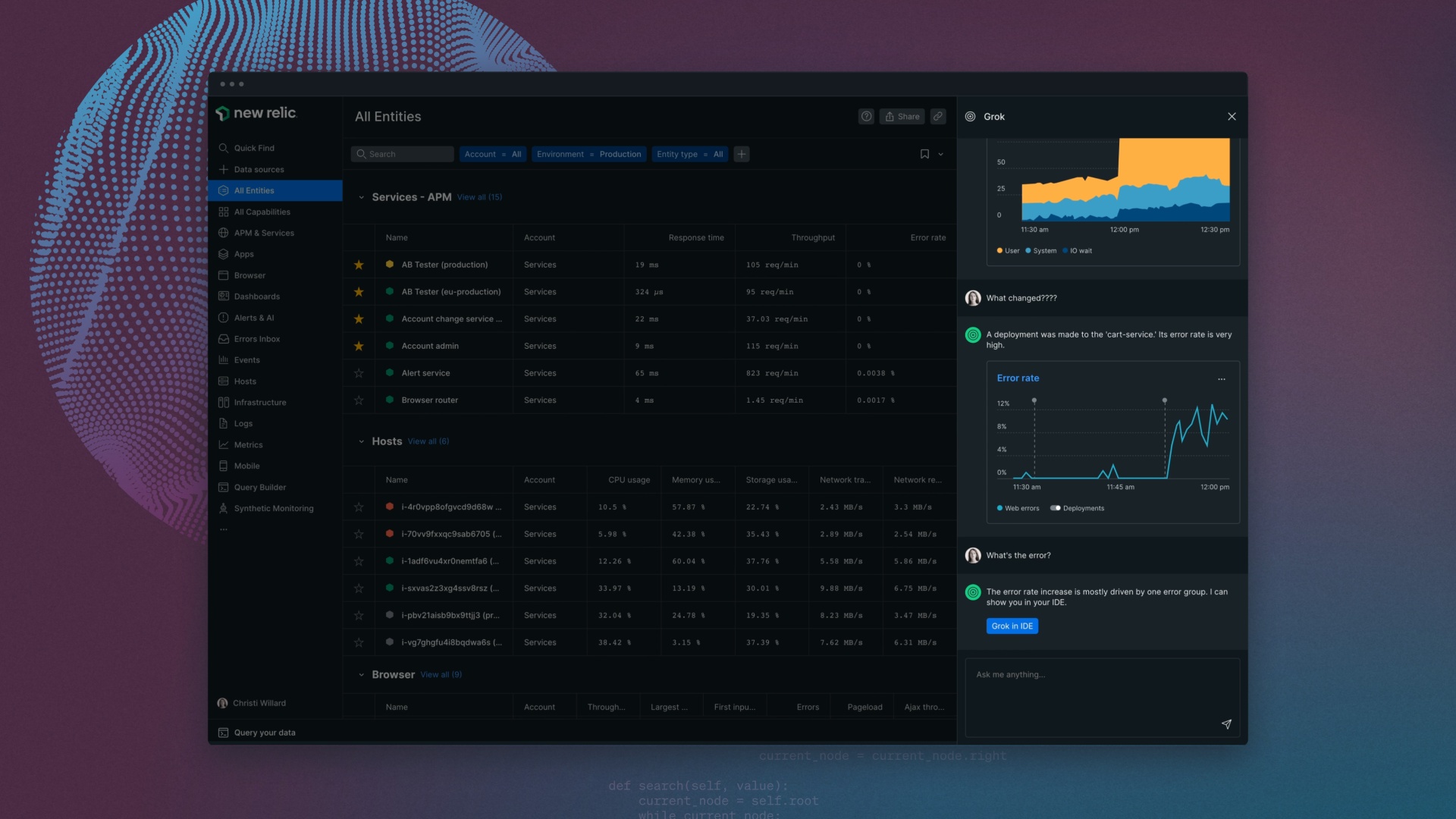Unfavorite AB Tester (eu-production) star
The image size is (1456, 819).
point(359,292)
